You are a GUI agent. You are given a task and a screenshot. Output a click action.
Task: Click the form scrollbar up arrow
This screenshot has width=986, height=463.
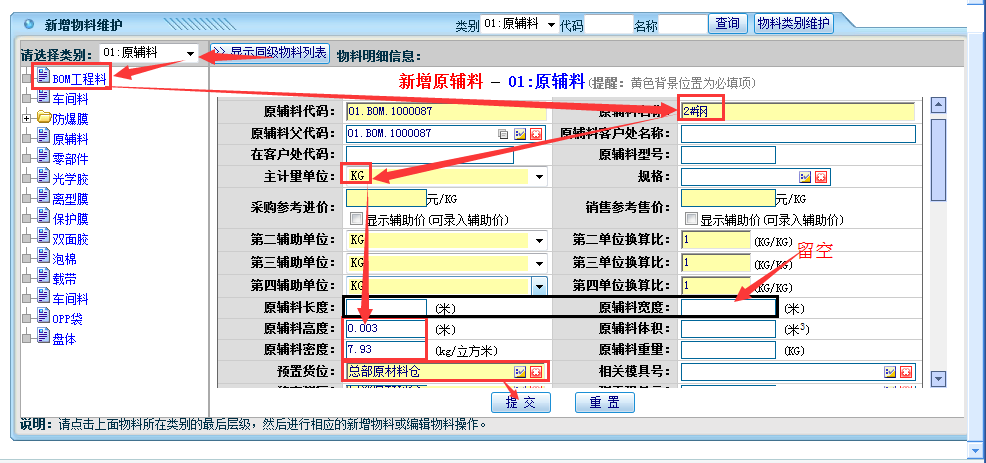(938, 105)
